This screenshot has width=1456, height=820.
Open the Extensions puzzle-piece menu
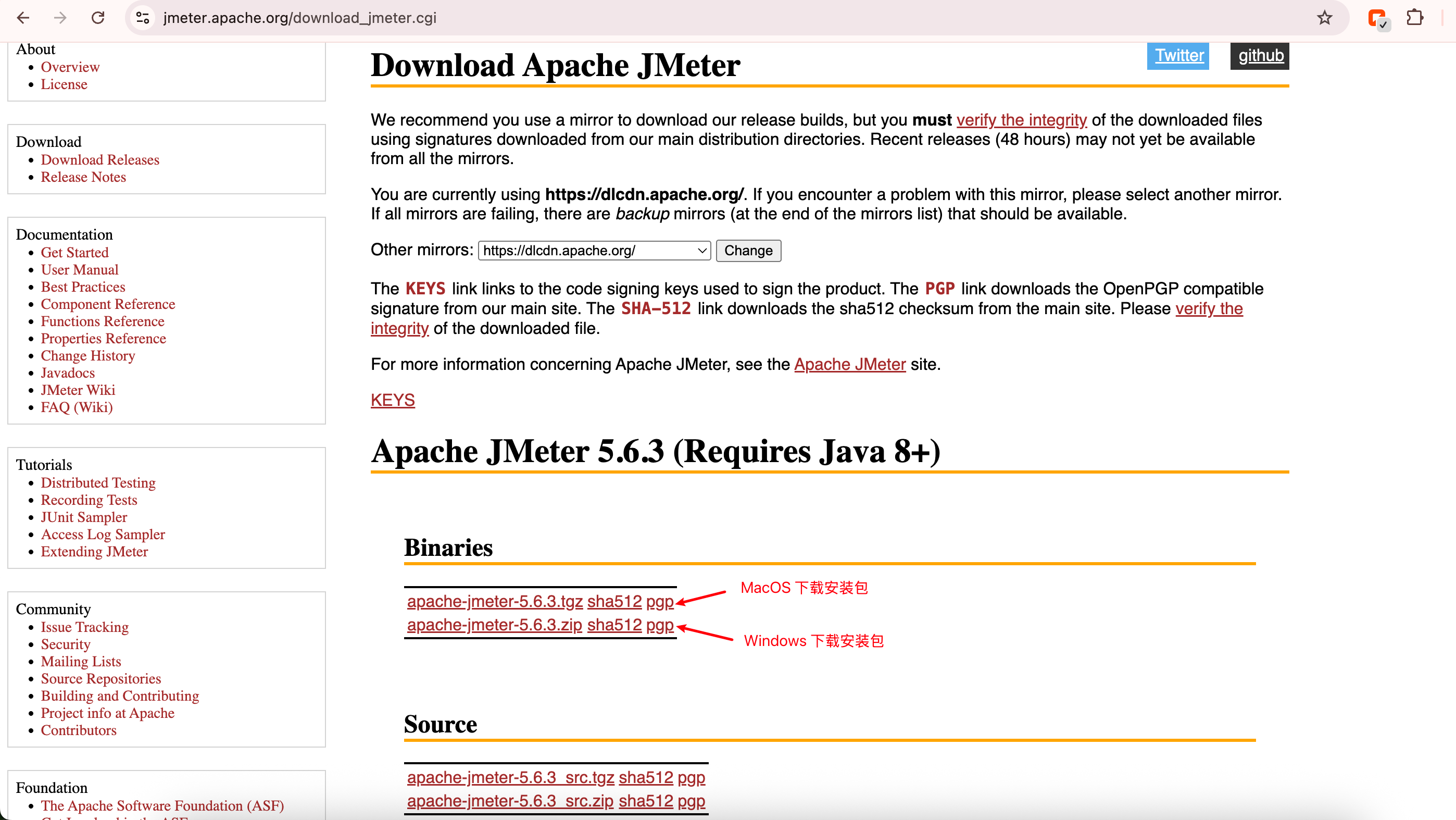[1415, 18]
